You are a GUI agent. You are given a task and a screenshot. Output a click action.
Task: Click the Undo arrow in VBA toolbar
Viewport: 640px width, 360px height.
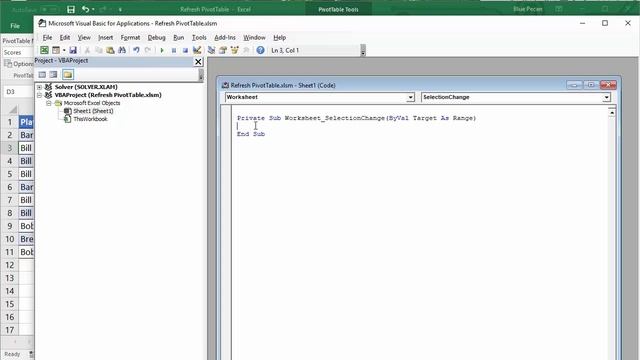[x=136, y=50]
